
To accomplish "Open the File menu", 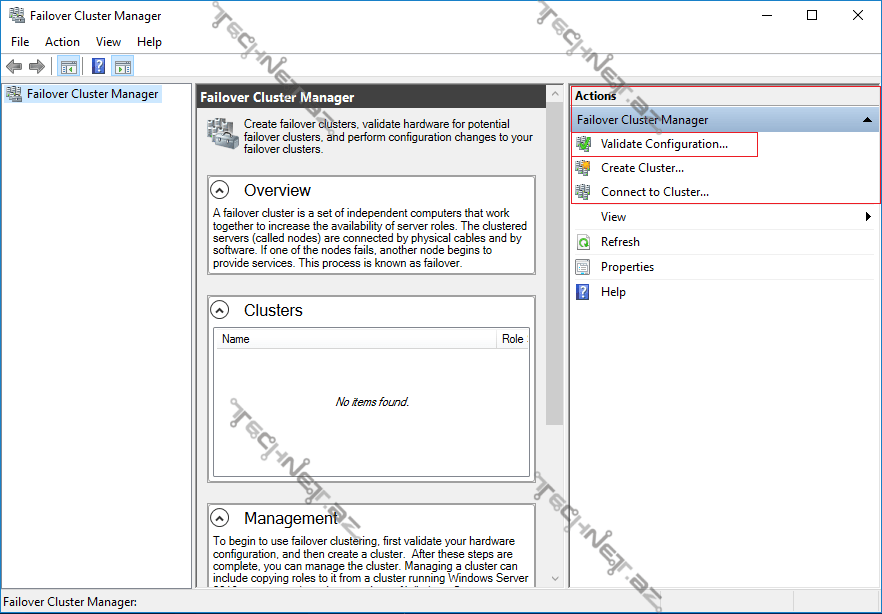I will (x=19, y=42).
